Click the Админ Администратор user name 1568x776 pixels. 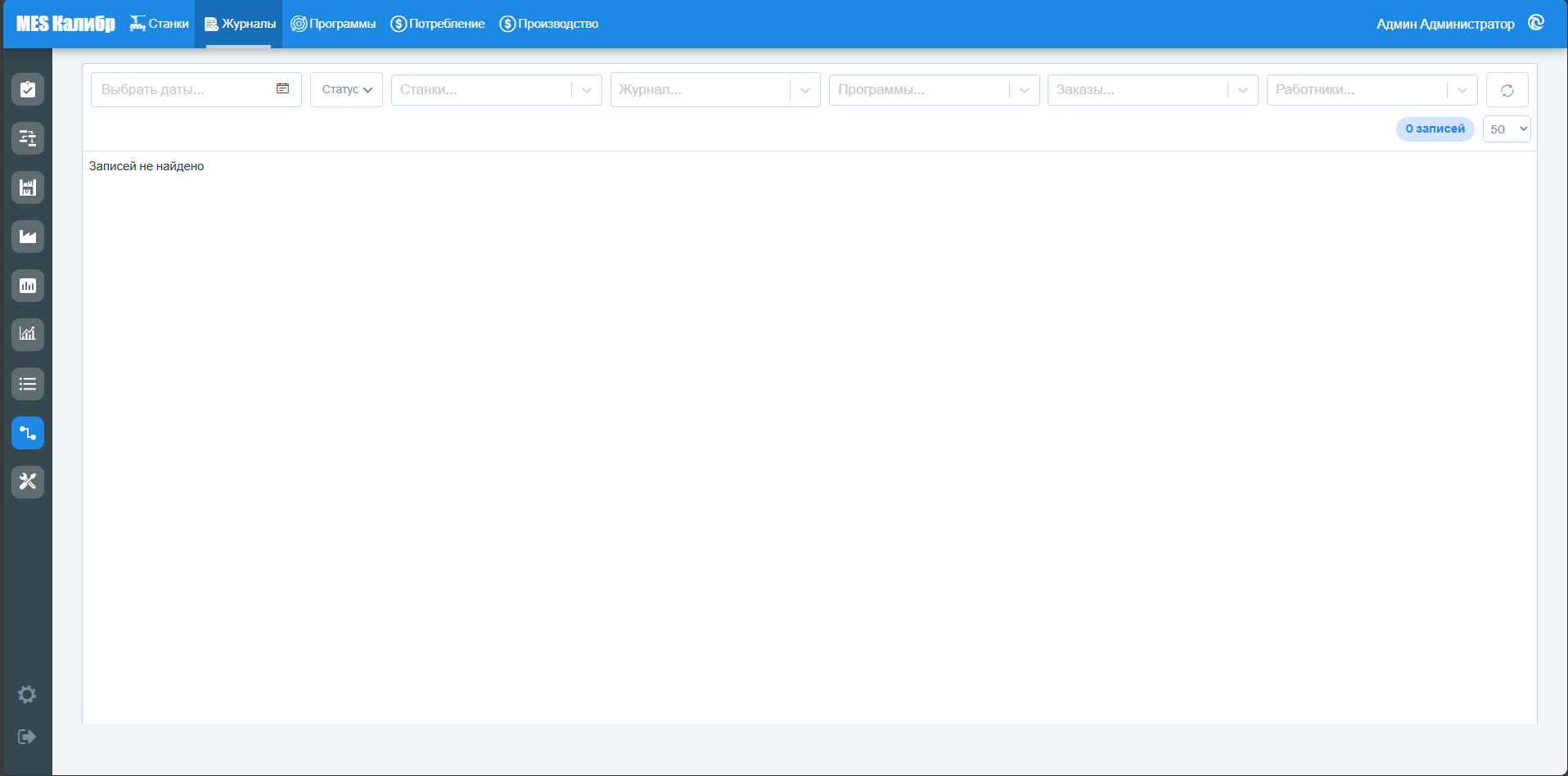1445,24
